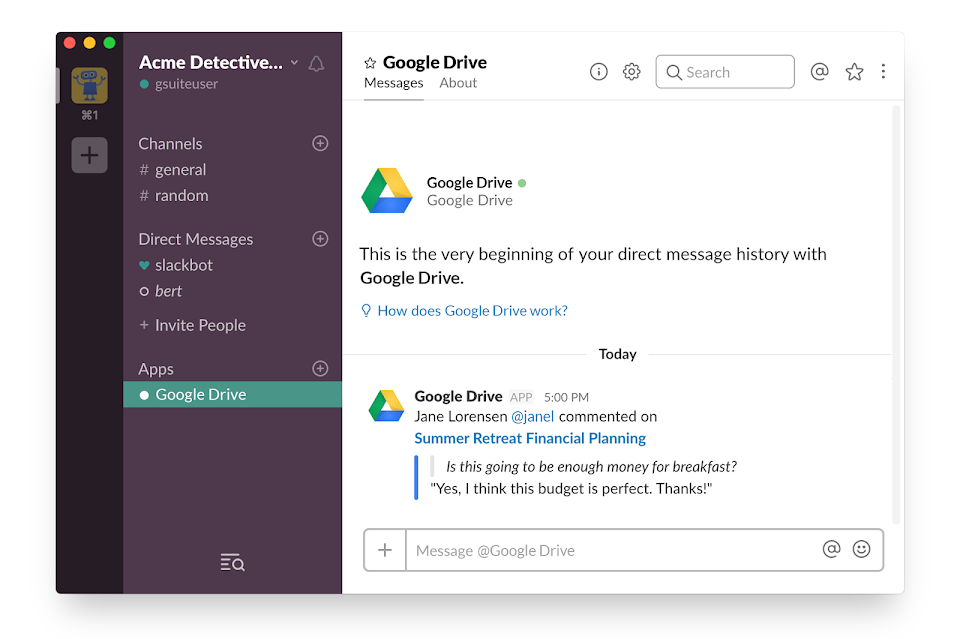
Task: Open the Acme Detective workspace icon
Action: pyautogui.click(x=89, y=85)
